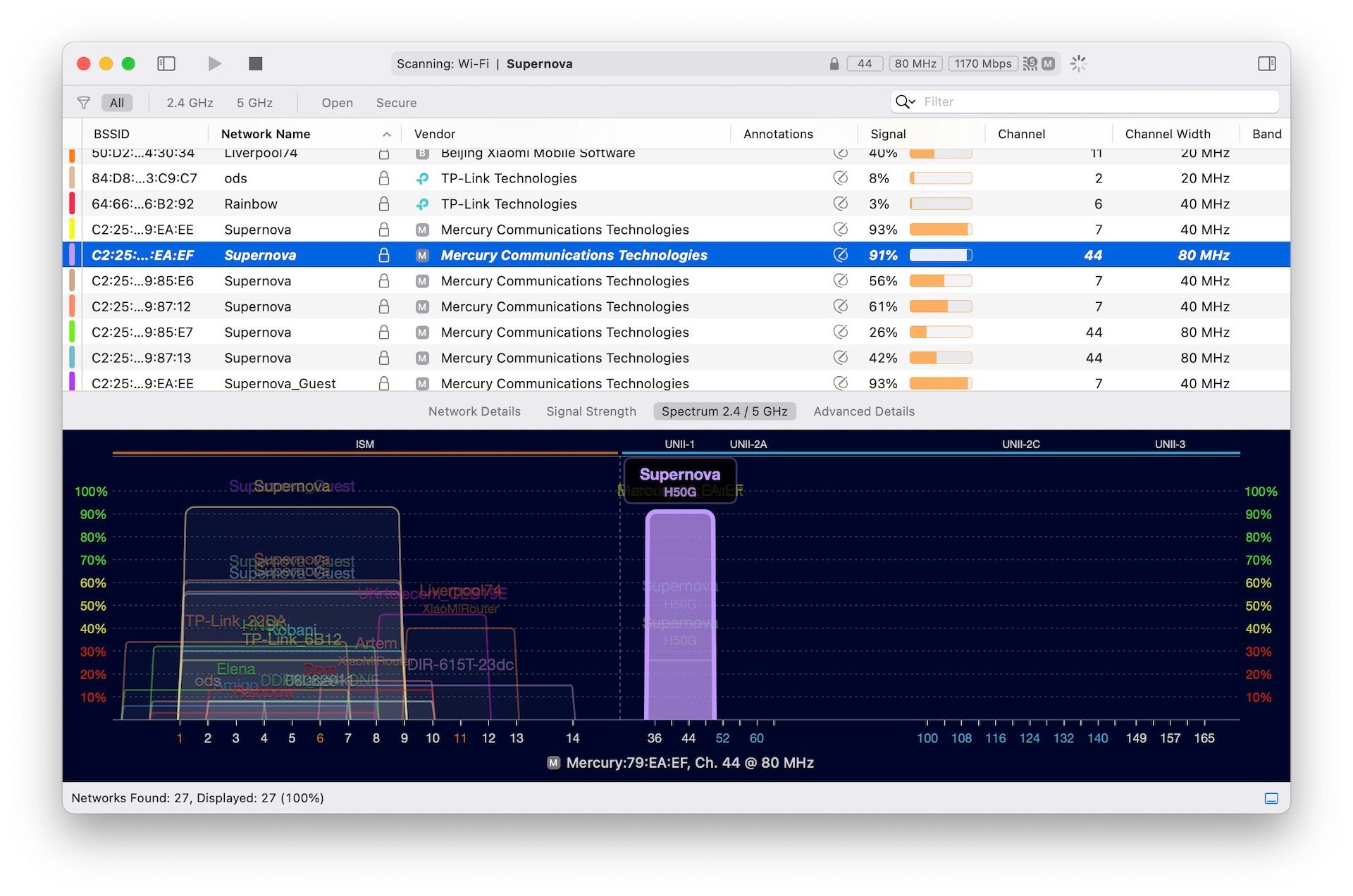Sort by the Band column header
This screenshot has width=1353, height=896.
pos(1266,134)
